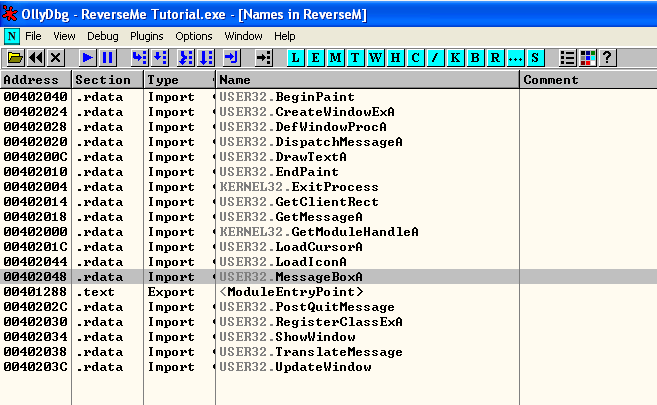
Task: Open References window with R button
Action: click(x=496, y=57)
